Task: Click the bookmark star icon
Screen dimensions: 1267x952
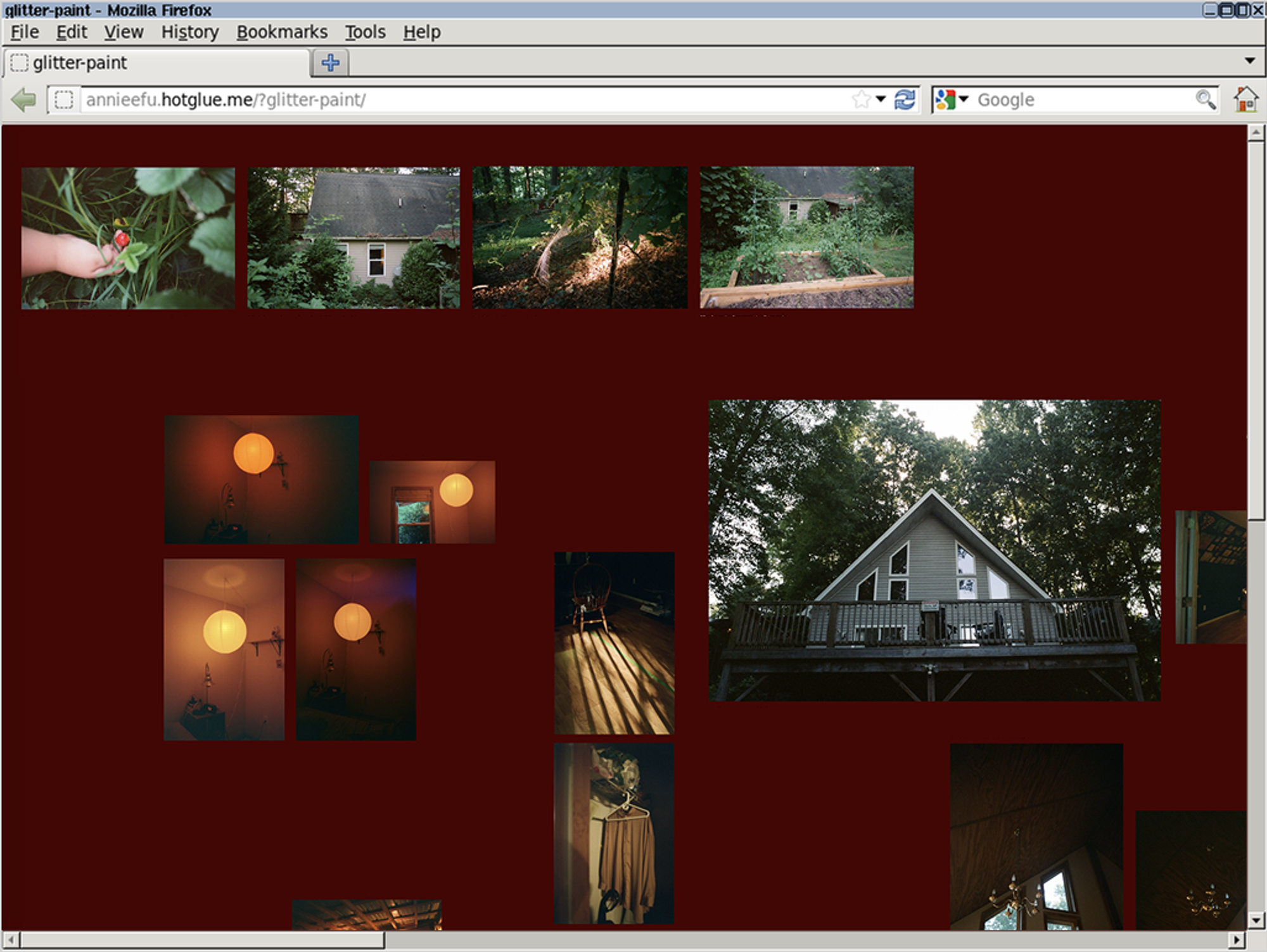Action: point(861,99)
